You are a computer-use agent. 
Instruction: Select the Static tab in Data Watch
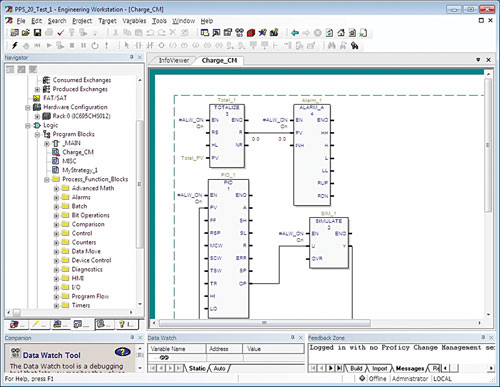click(x=197, y=368)
